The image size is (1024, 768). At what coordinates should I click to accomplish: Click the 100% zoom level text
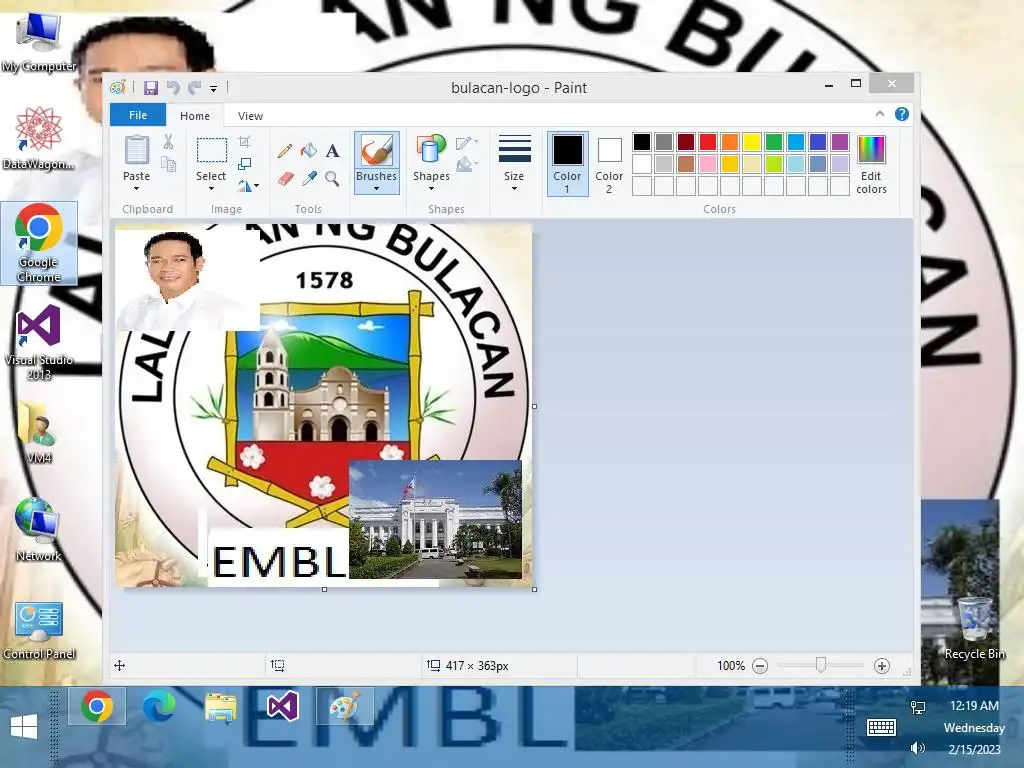coord(731,666)
